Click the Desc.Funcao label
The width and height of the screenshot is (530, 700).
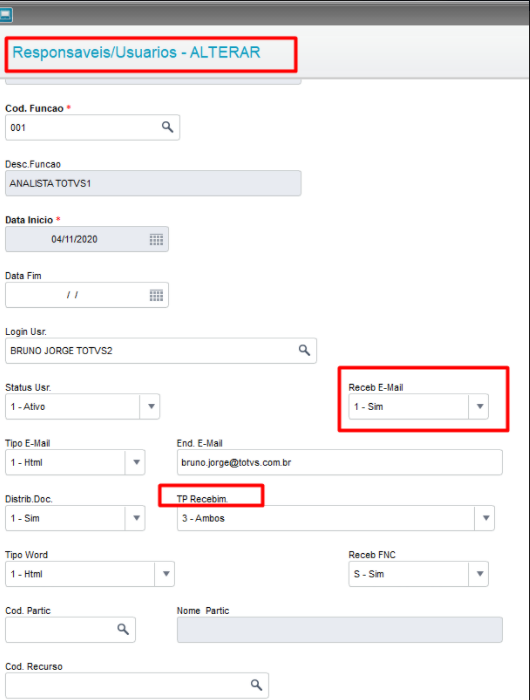point(33,164)
